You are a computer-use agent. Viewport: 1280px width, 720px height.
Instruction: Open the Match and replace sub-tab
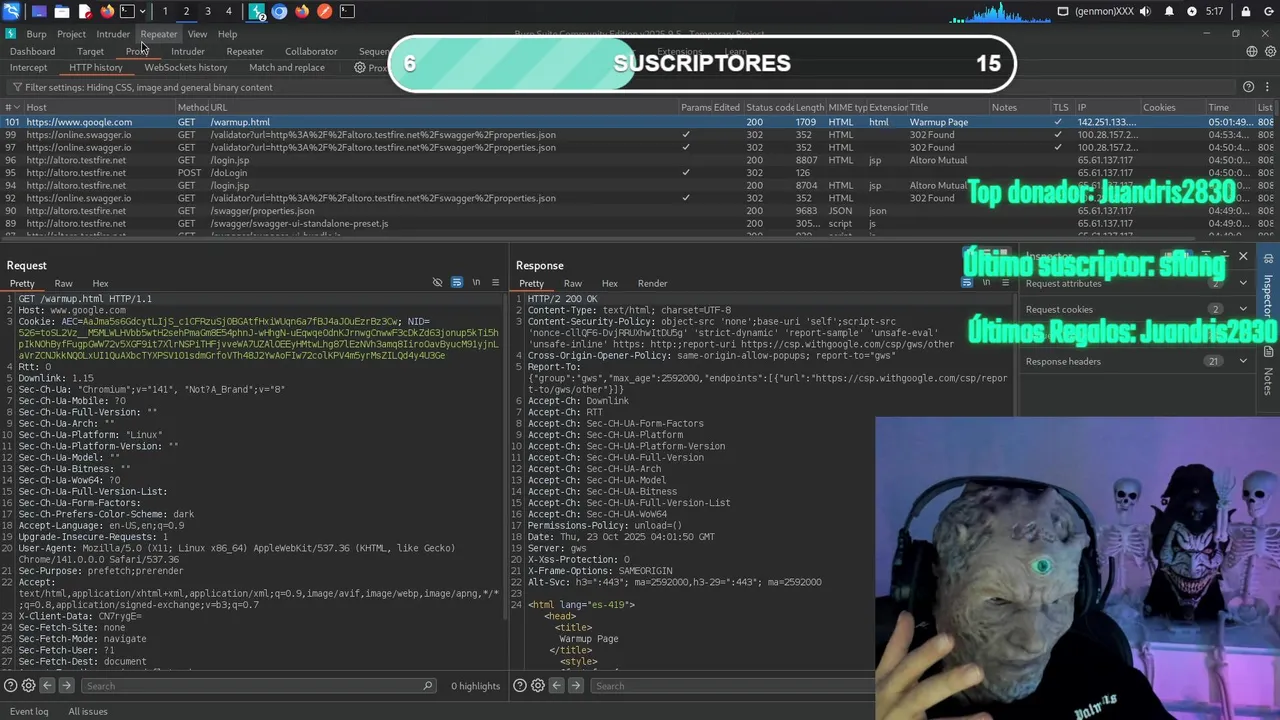click(x=287, y=68)
